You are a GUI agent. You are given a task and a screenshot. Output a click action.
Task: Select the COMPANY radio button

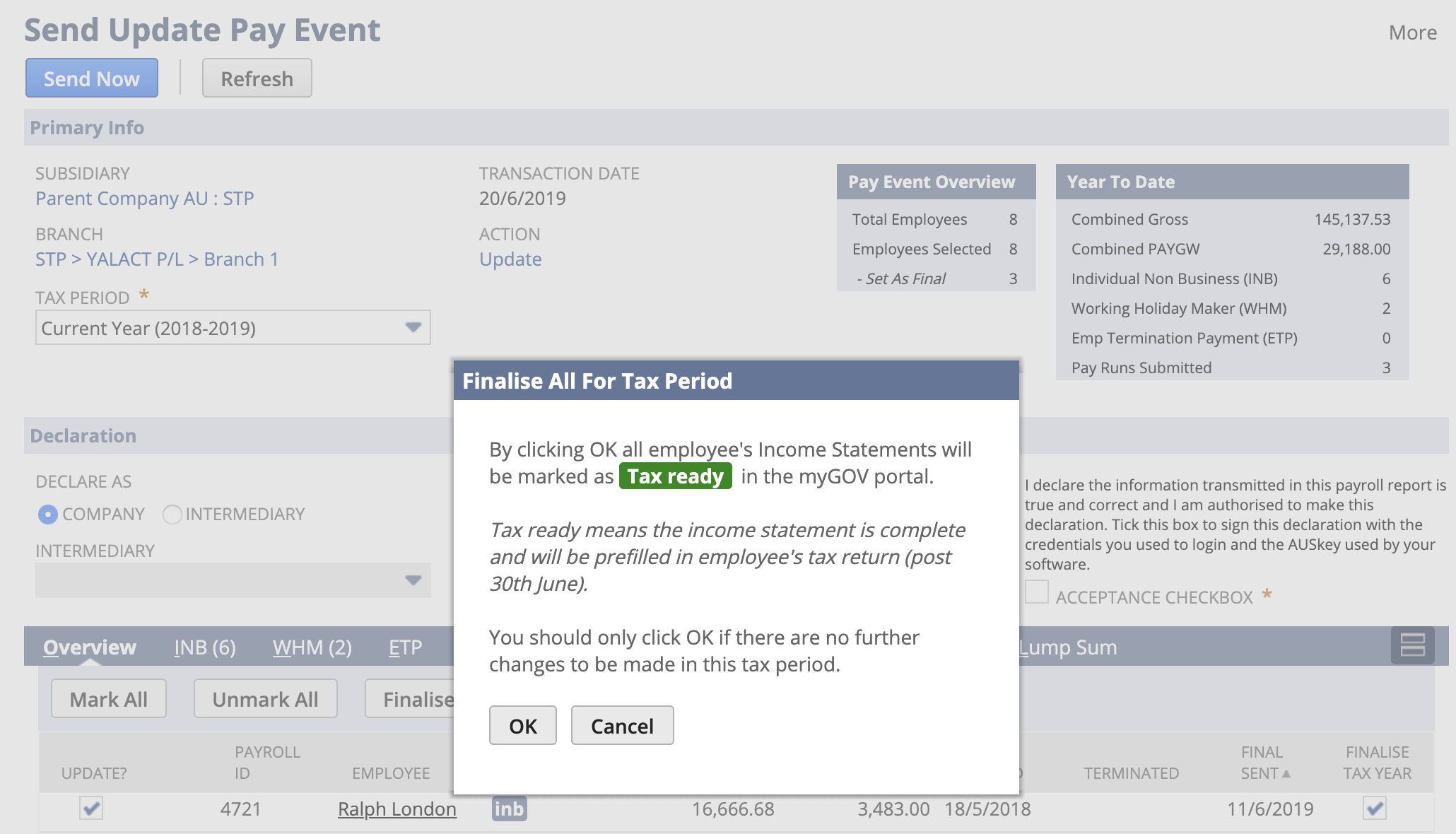coord(47,515)
